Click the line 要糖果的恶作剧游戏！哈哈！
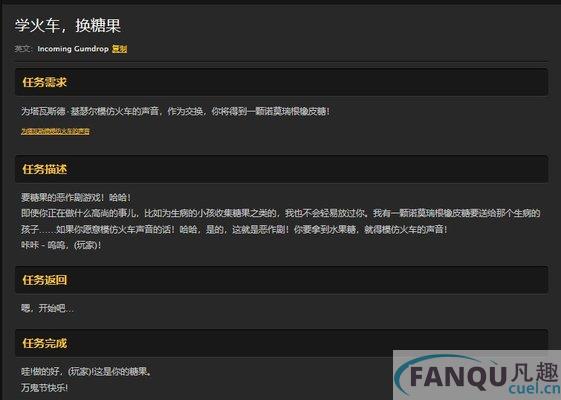The height and width of the screenshot is (400, 561). point(76,197)
